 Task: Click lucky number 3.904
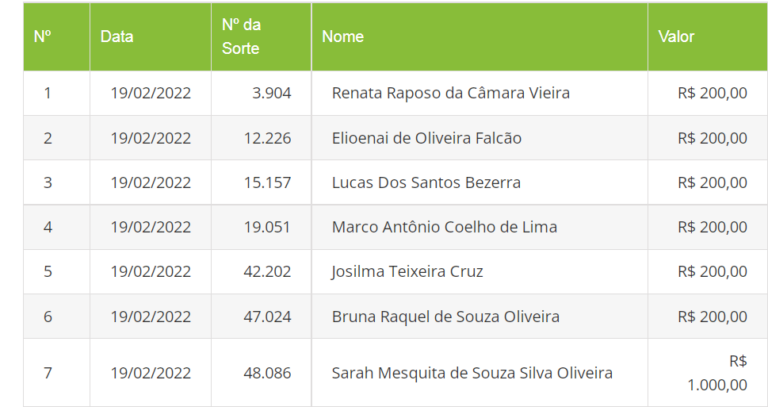pyautogui.click(x=272, y=93)
